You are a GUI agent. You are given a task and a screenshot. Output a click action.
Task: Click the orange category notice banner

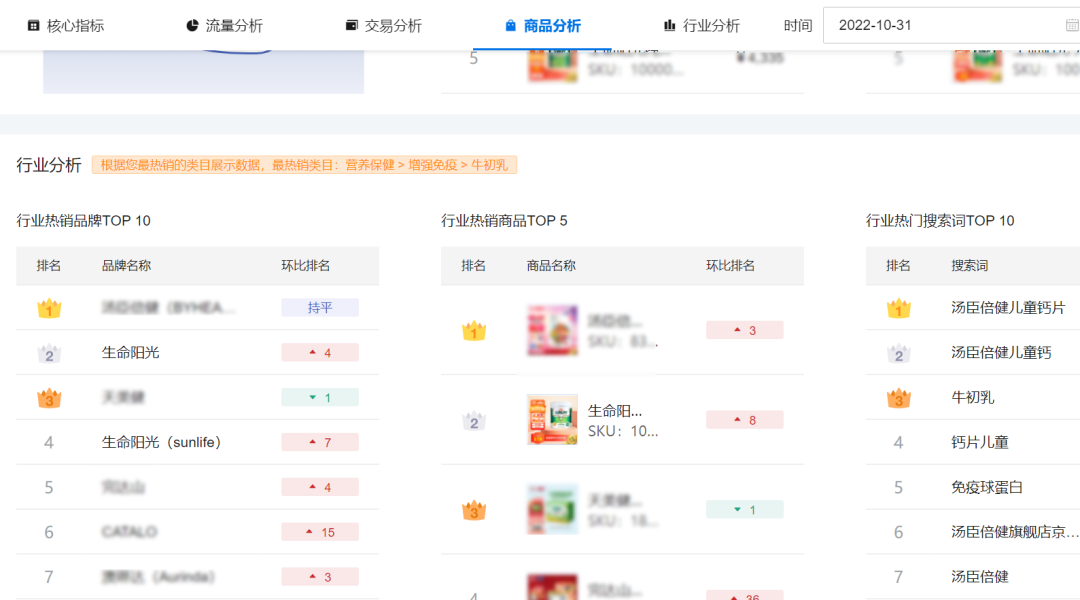pos(304,165)
